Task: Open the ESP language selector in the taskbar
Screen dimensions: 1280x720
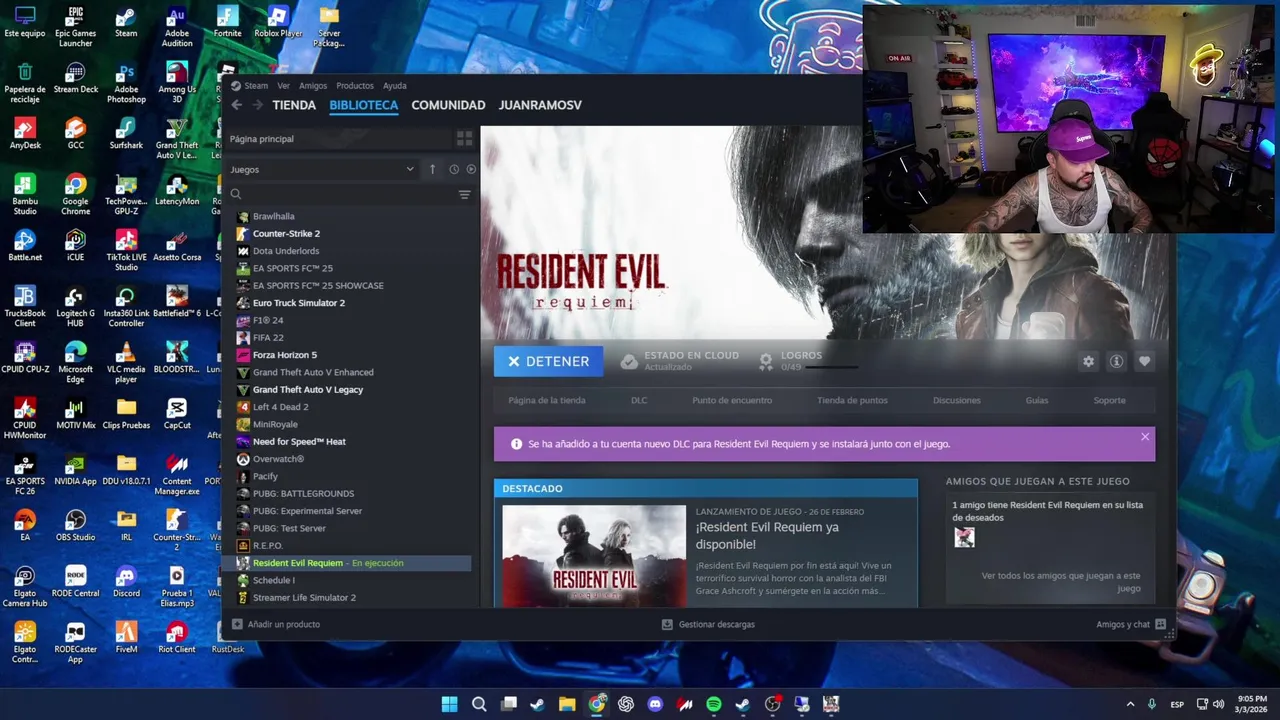Action: (x=1177, y=704)
